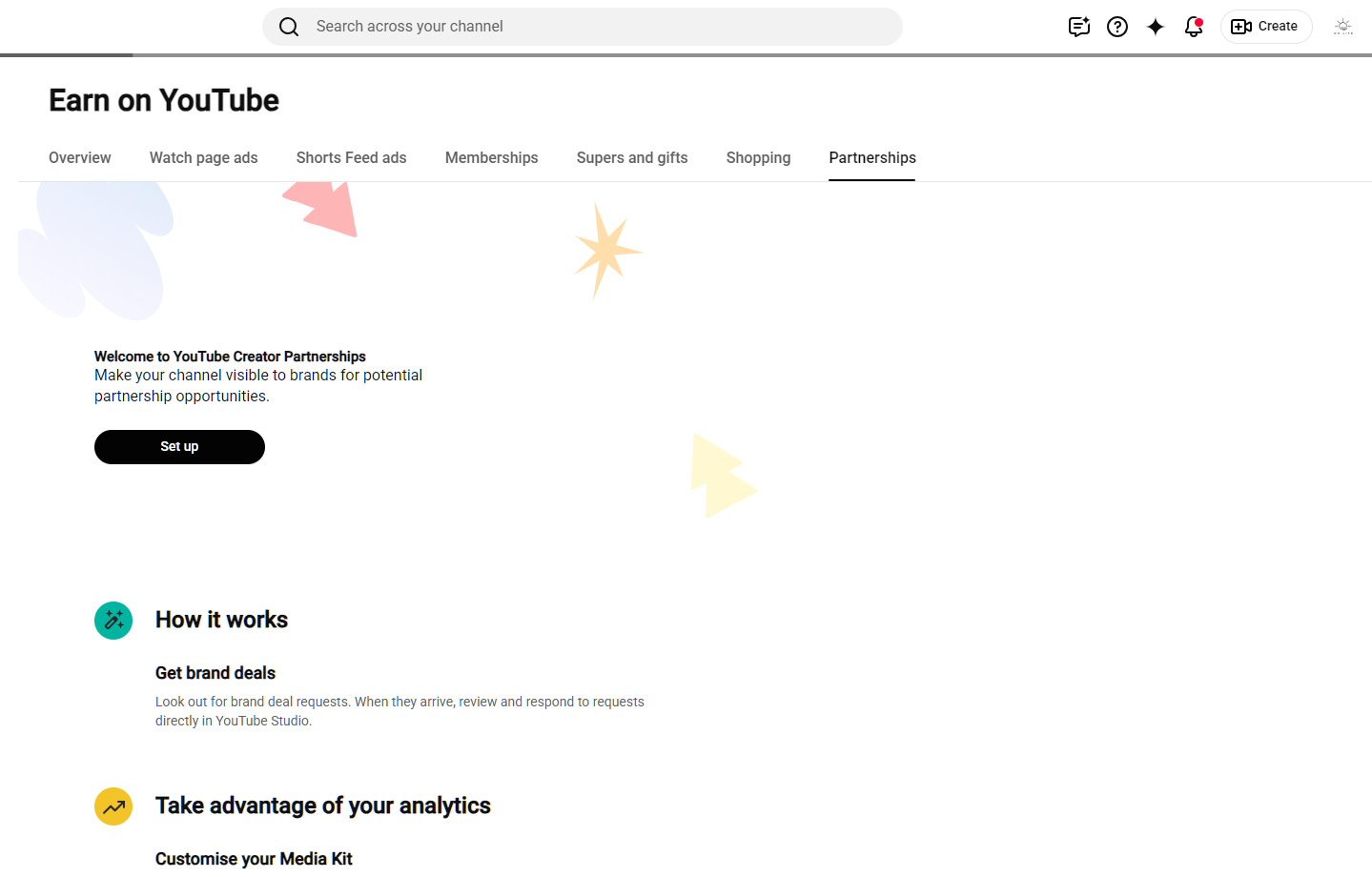
Task: Open the notifications bell
Action: click(1194, 27)
